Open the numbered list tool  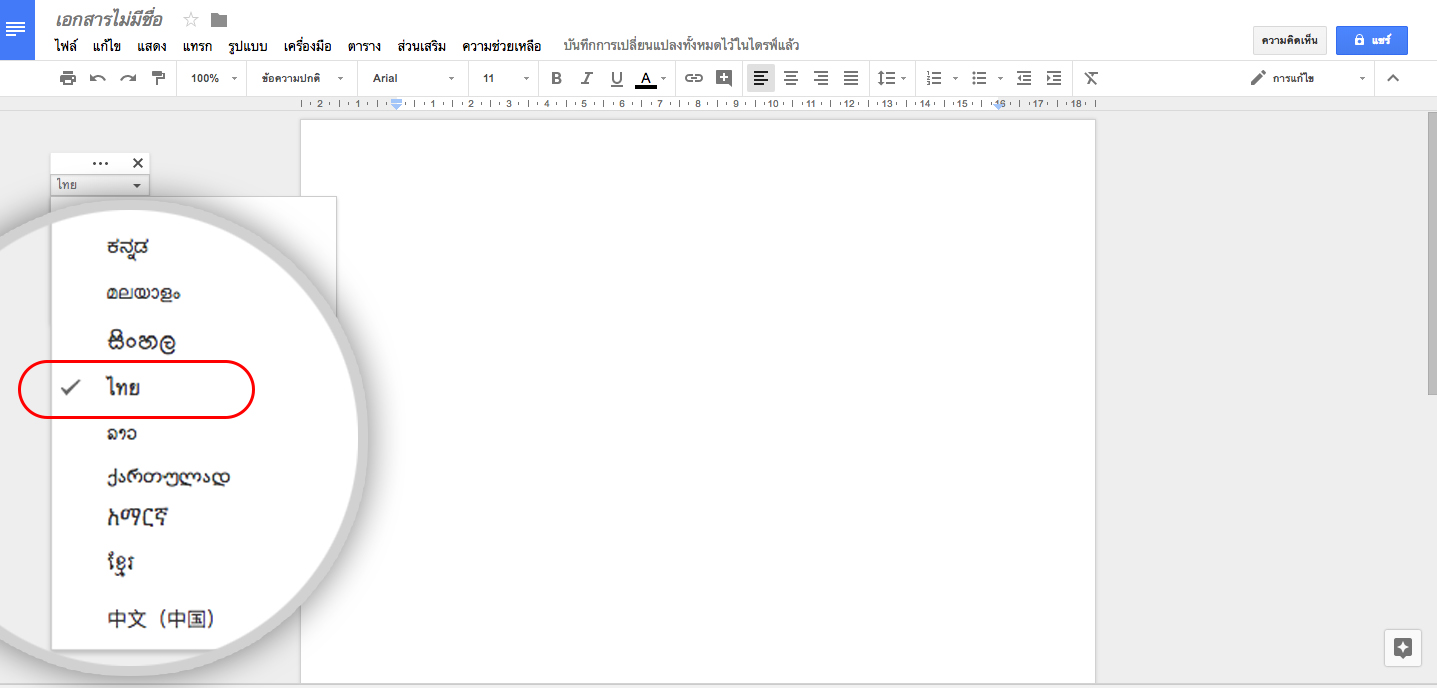click(x=934, y=78)
